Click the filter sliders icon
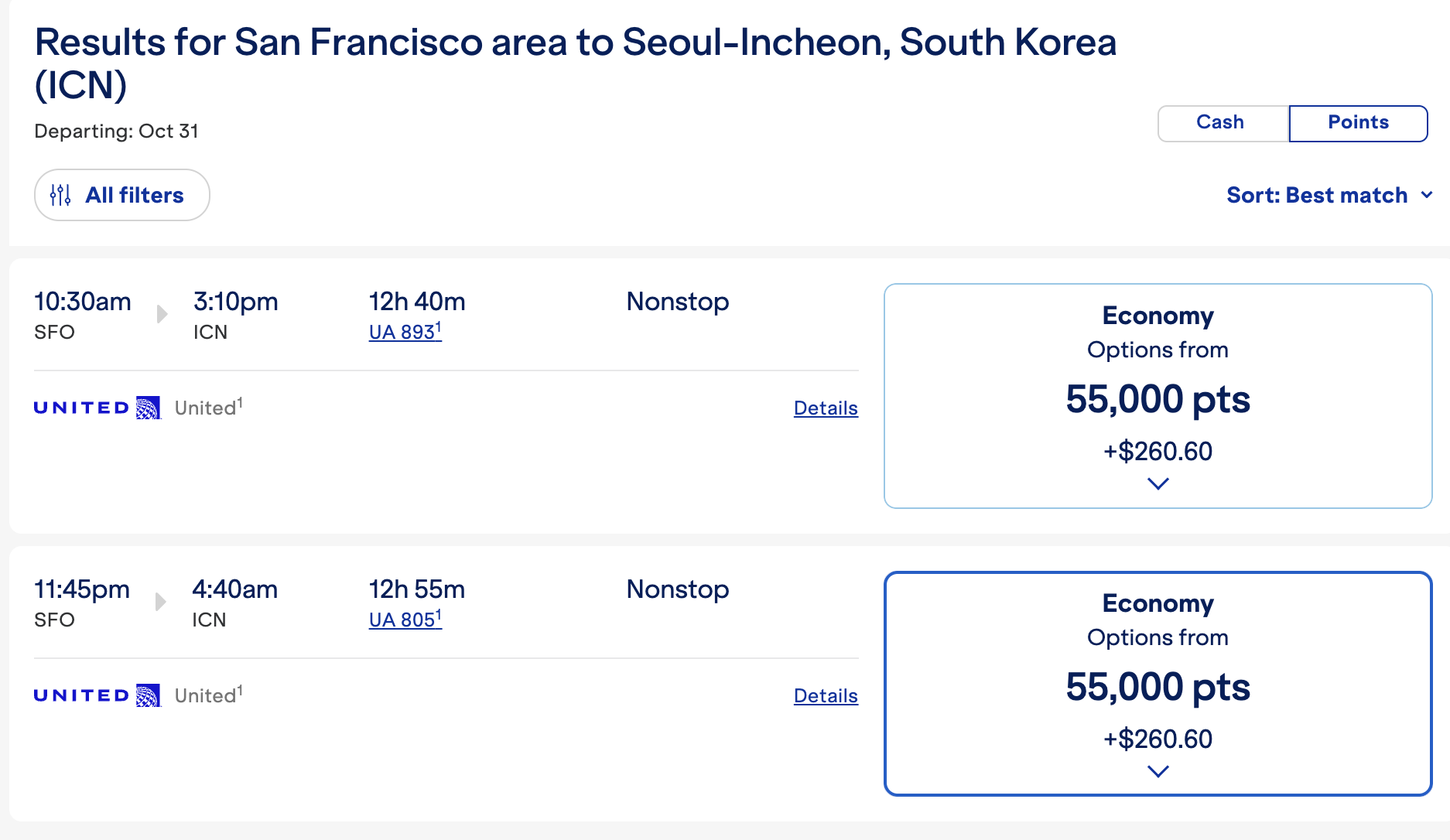 (60, 195)
